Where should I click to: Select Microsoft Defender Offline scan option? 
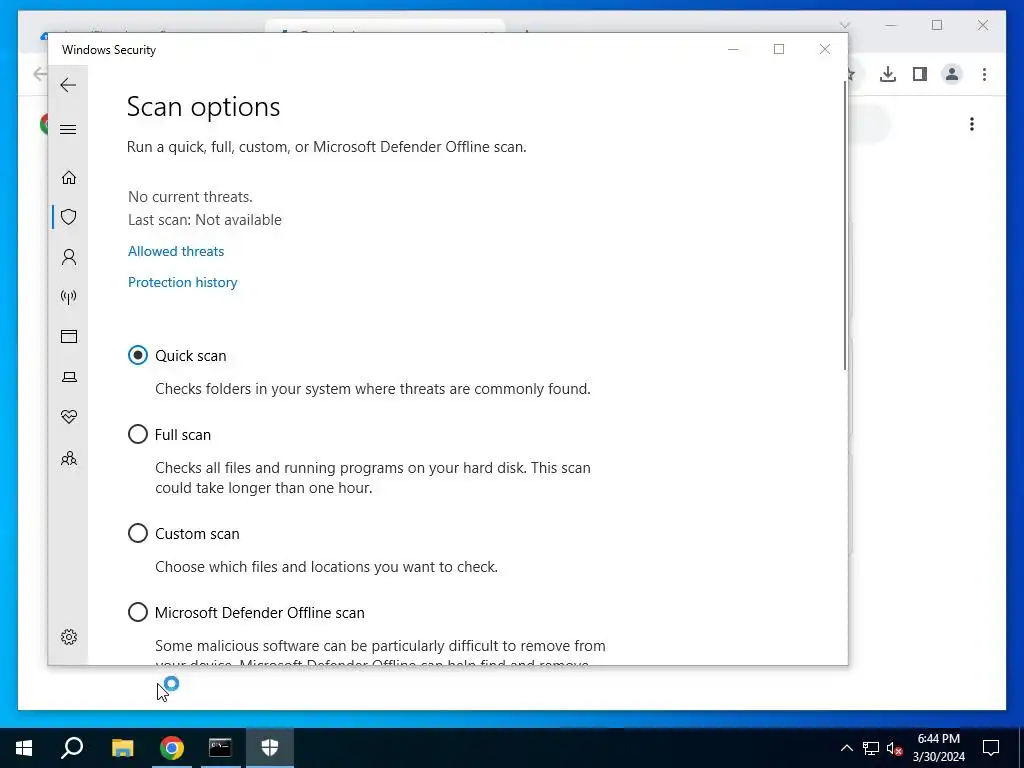pos(138,613)
